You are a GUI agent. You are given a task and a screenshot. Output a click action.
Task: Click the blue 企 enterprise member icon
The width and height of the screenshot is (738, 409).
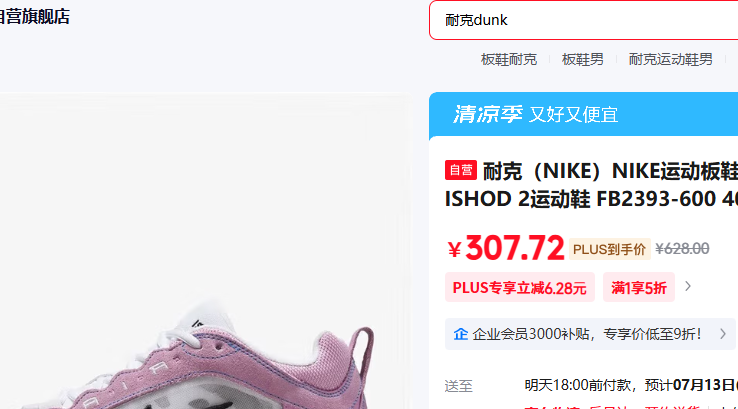tap(460, 334)
